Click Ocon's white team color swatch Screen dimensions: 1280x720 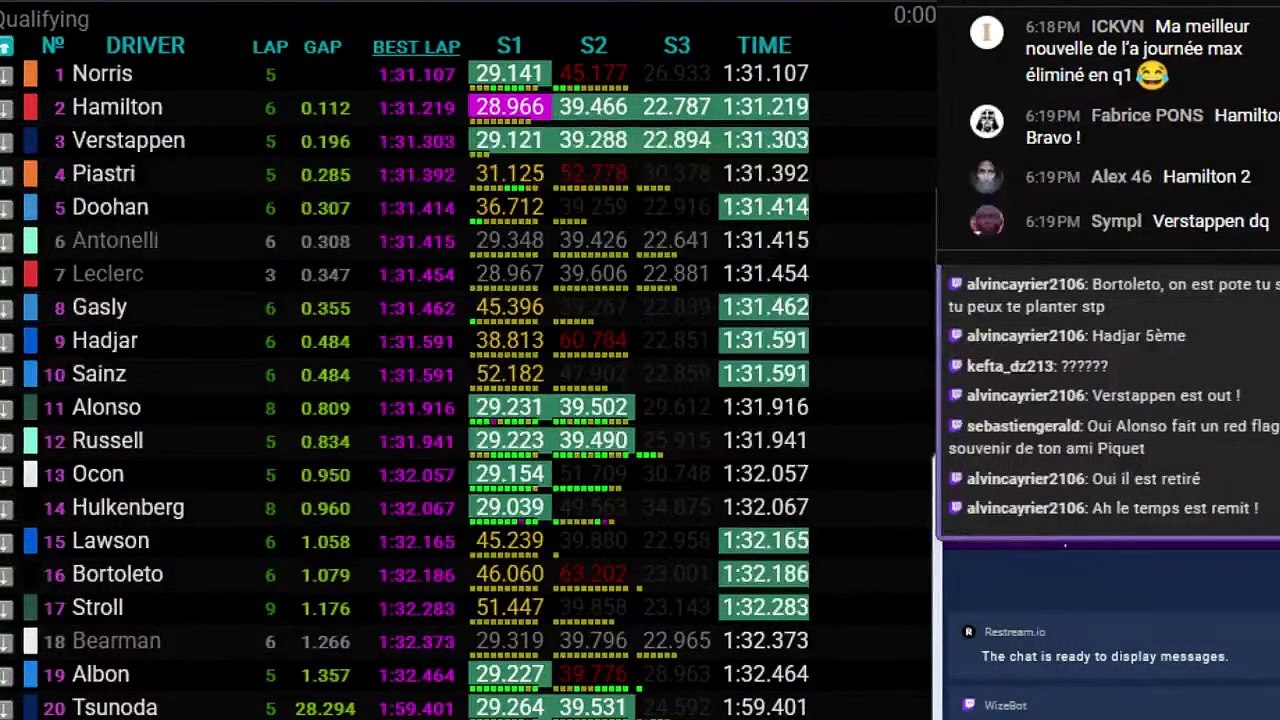pos(31,474)
